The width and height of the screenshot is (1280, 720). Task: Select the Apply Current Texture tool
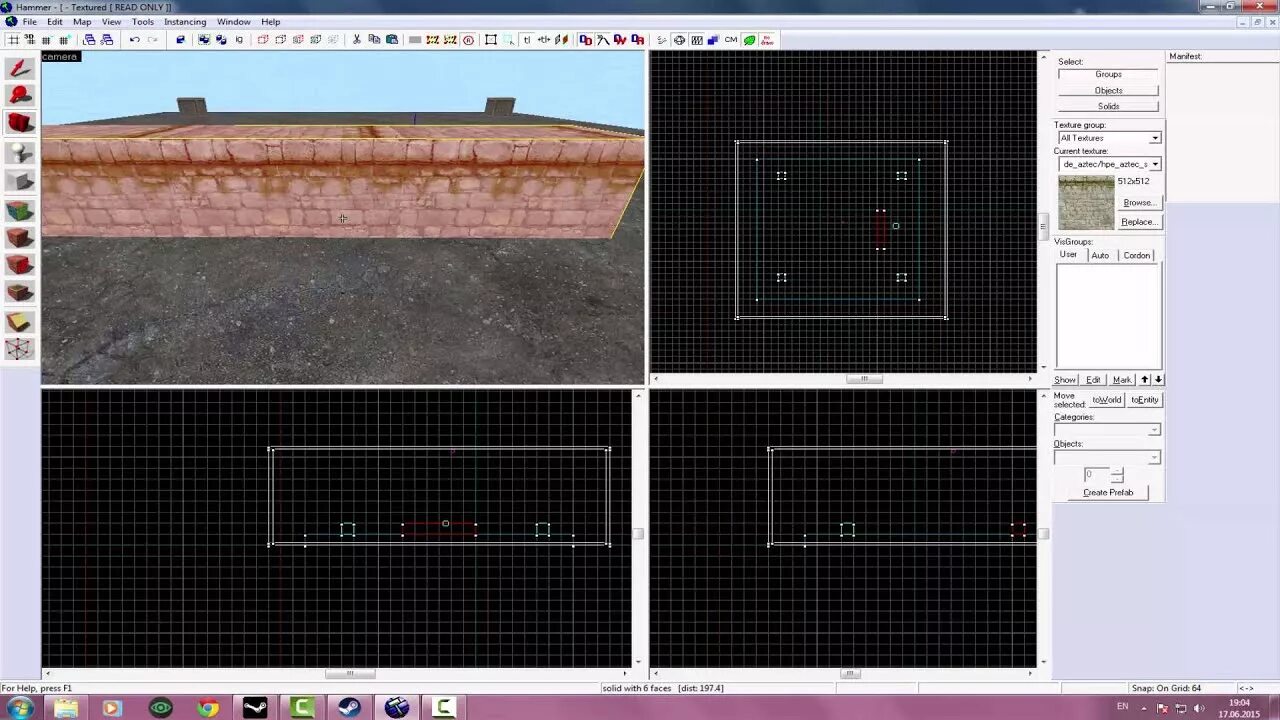click(20, 238)
